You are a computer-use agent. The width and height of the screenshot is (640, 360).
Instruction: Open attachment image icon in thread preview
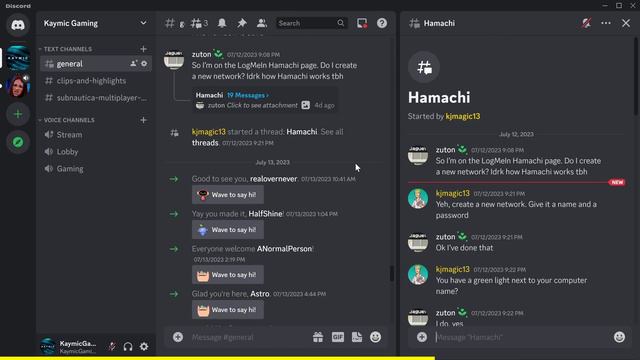(x=306, y=105)
